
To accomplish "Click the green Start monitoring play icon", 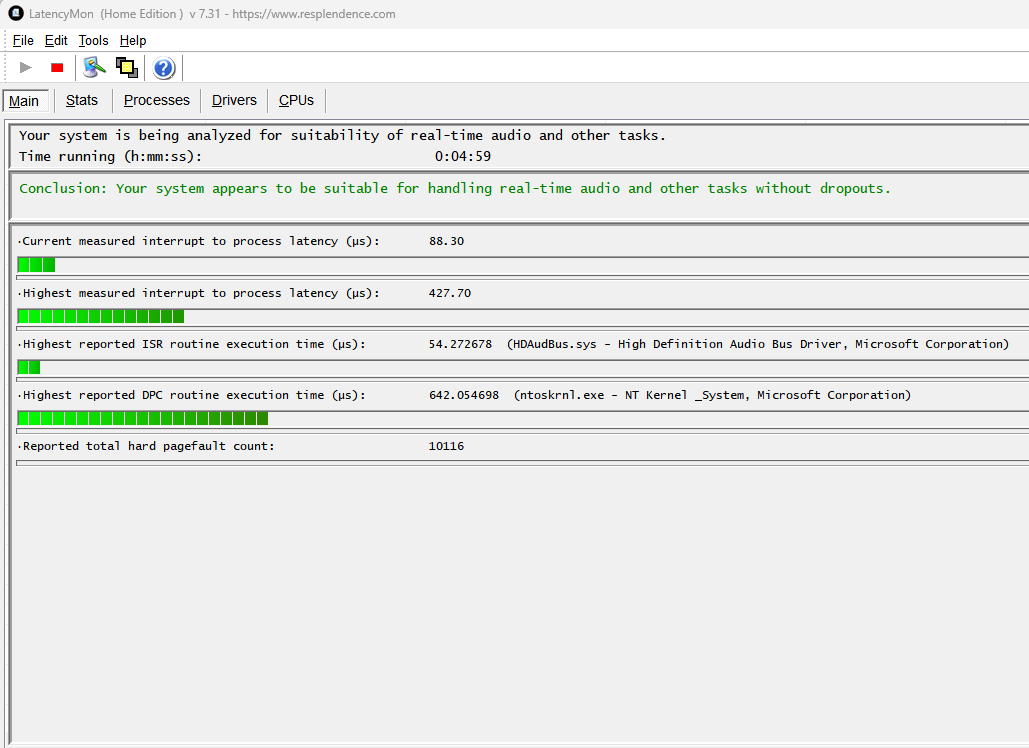I will pyautogui.click(x=26, y=68).
